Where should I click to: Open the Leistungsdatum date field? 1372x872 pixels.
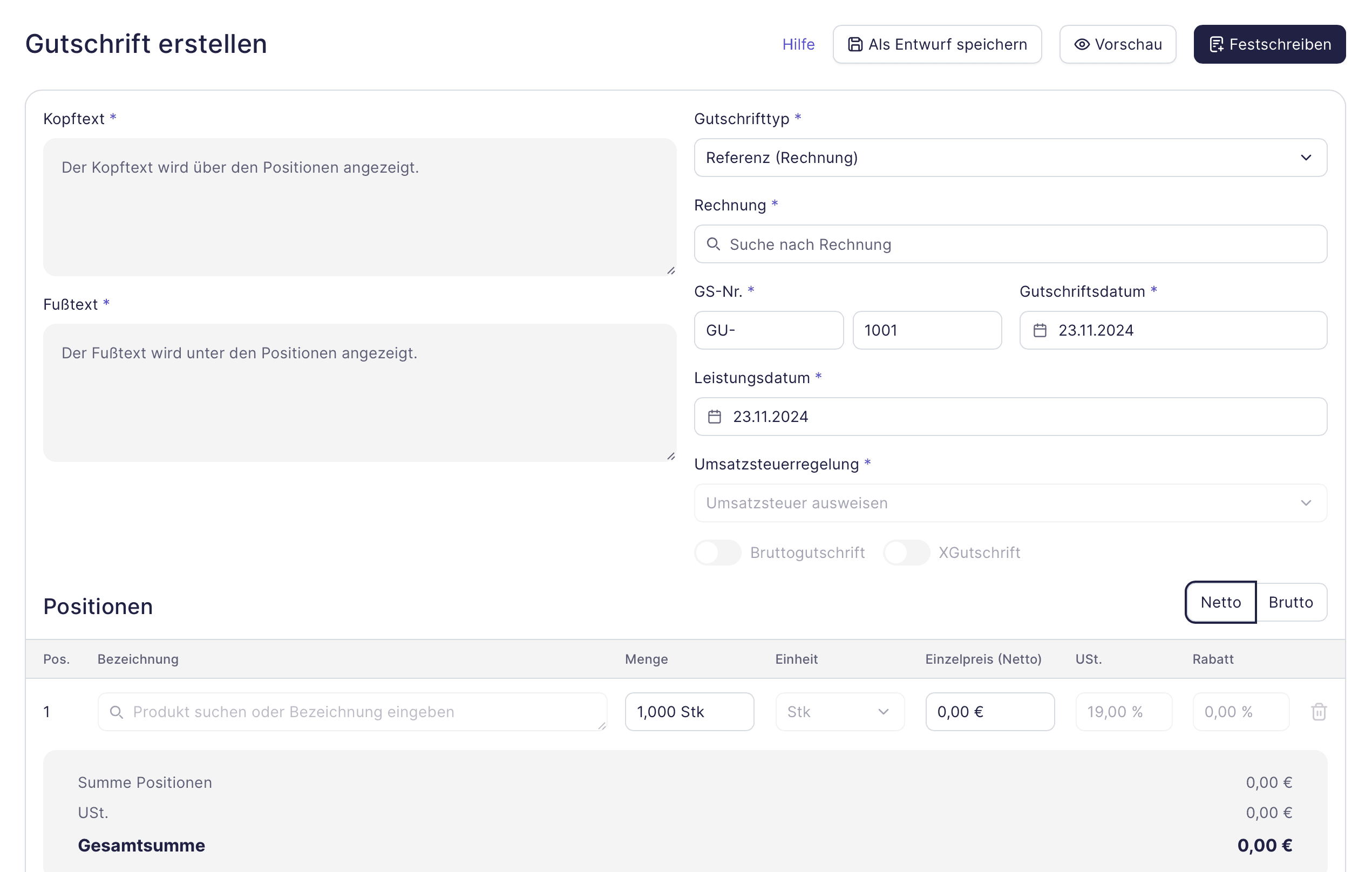point(1010,417)
